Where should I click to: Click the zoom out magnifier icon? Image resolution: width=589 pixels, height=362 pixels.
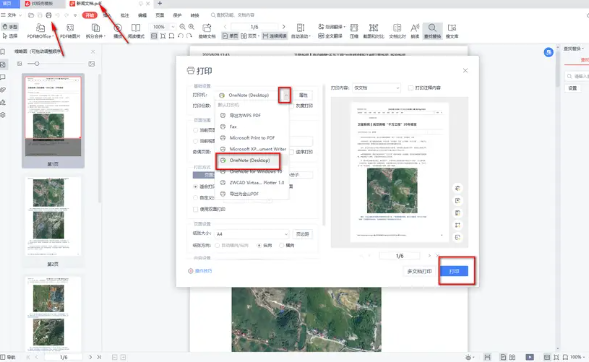[182, 27]
